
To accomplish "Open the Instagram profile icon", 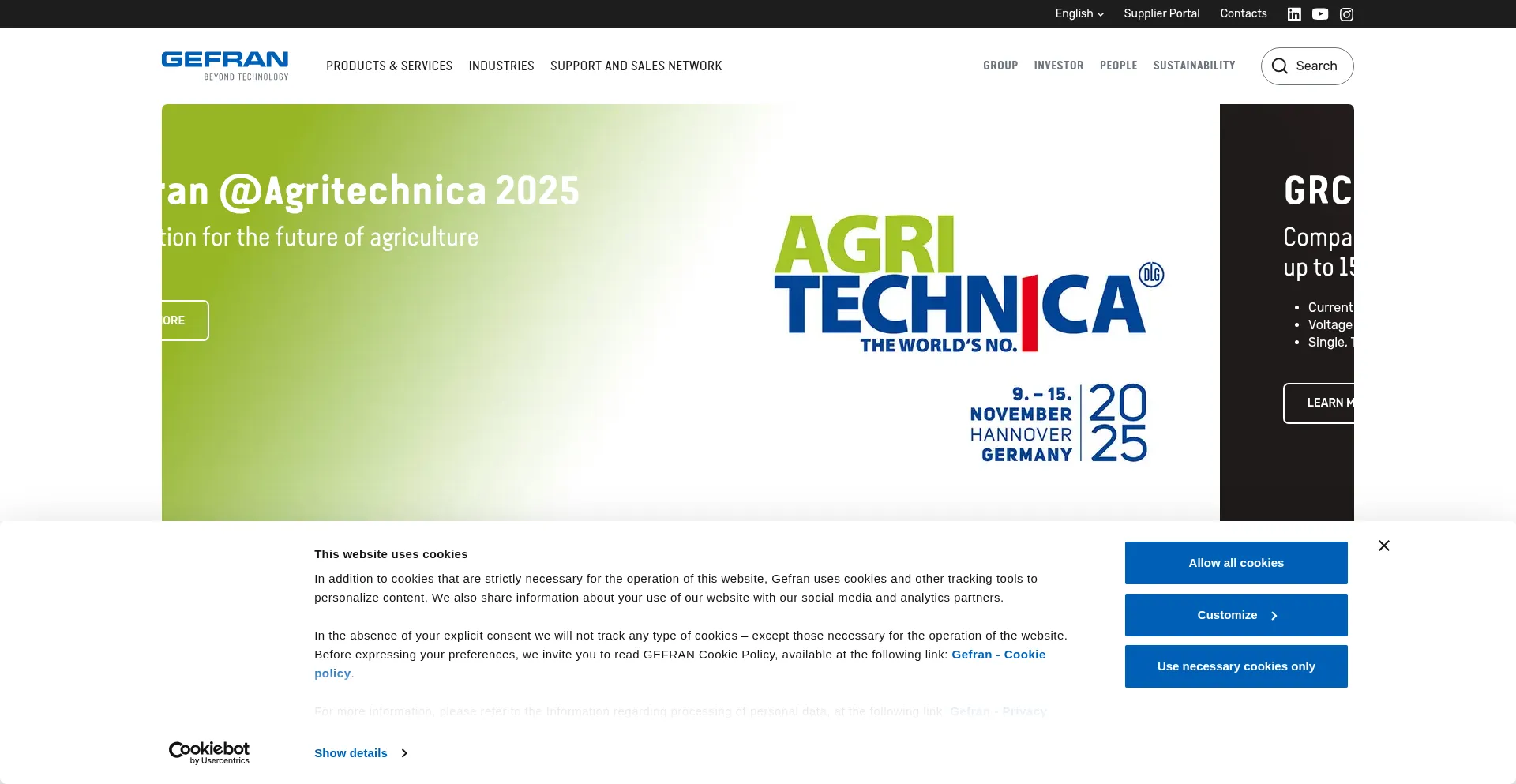I will click(1347, 14).
